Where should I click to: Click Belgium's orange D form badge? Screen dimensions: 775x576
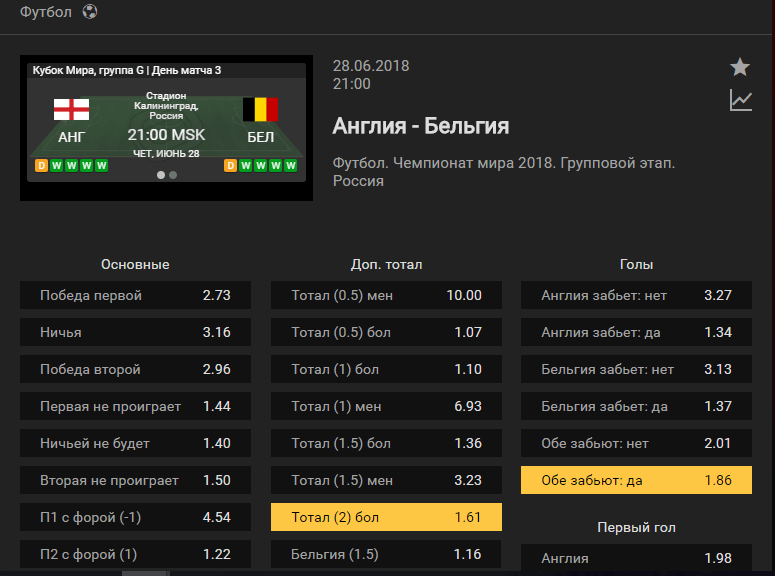tap(230, 165)
